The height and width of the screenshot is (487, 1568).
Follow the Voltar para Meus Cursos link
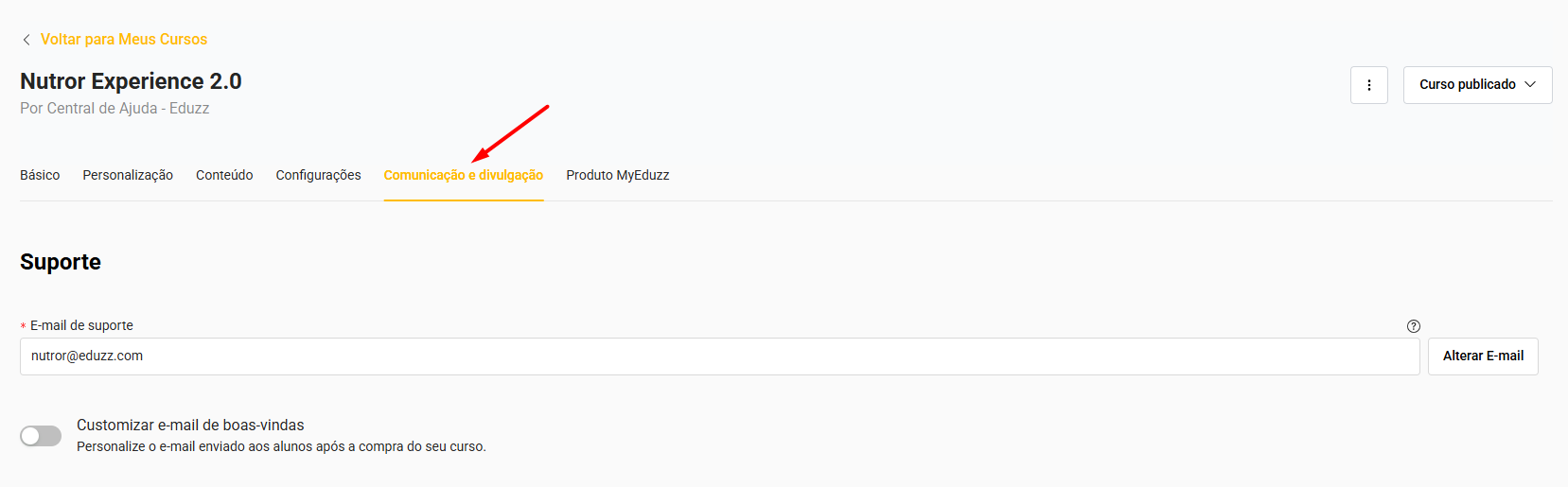123,40
